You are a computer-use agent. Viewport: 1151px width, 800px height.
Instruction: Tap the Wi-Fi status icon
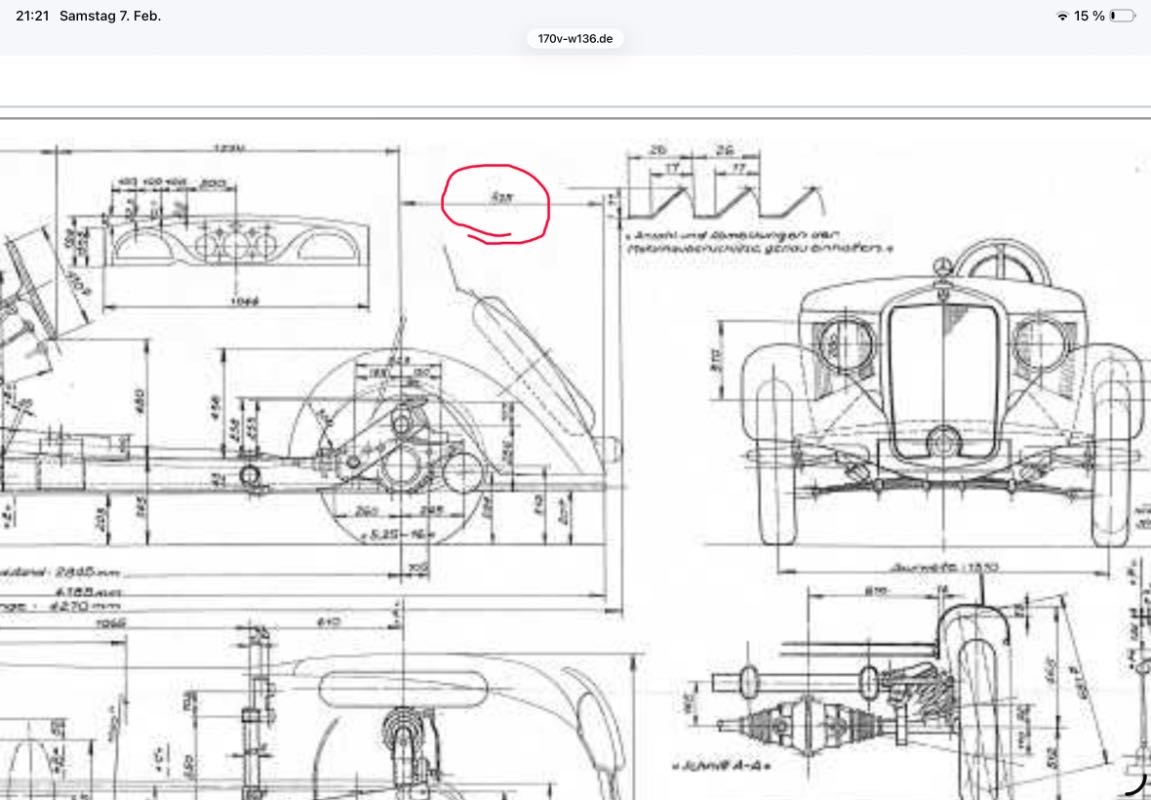coord(1062,16)
